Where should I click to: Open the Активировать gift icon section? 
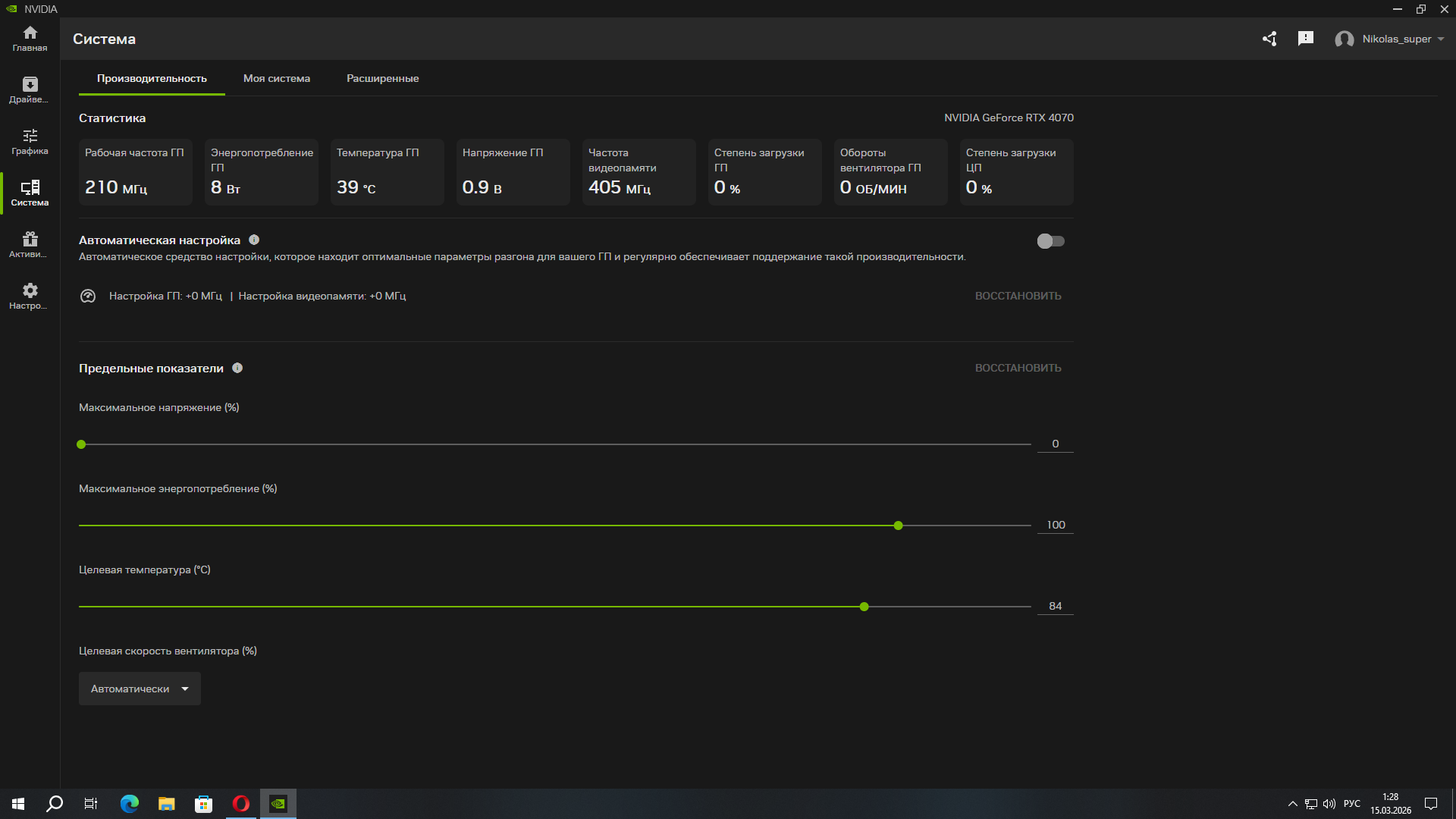click(x=30, y=244)
